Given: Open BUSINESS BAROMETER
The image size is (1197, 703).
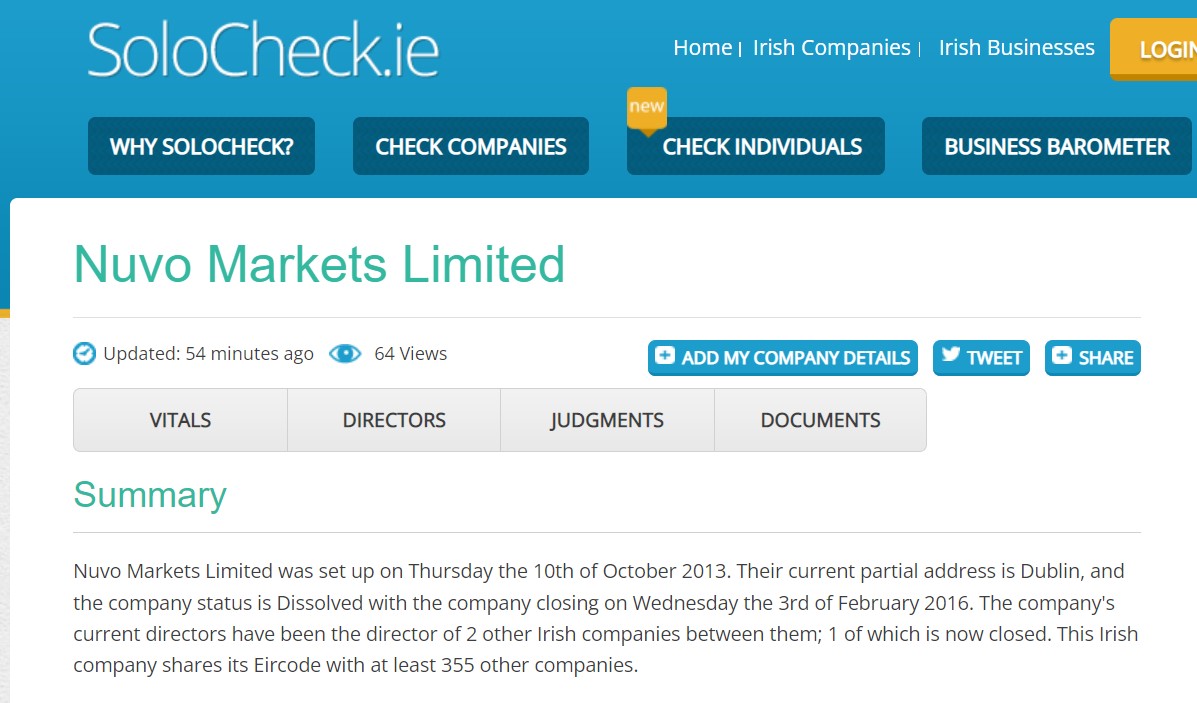Looking at the screenshot, I should 1056,146.
